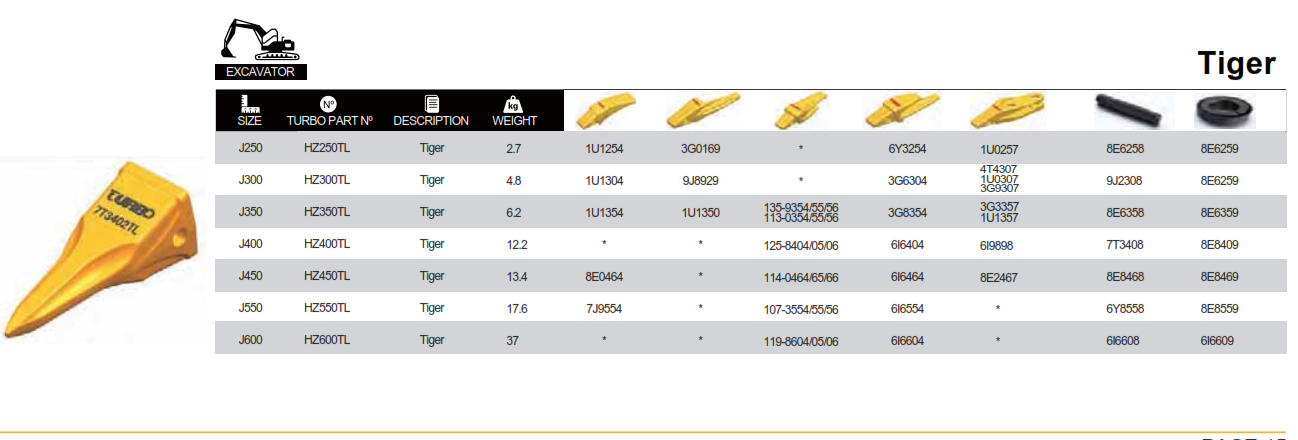Screen dimensions: 1298x440
Task: Click reference 3G8354
Action: point(907,213)
